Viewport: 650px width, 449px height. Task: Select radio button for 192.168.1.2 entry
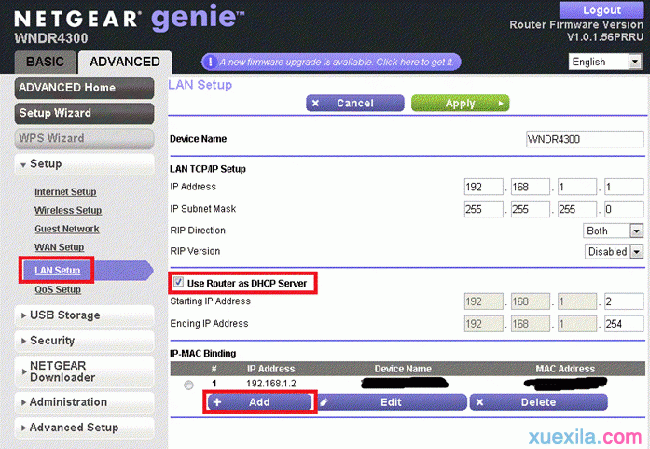tap(189, 383)
